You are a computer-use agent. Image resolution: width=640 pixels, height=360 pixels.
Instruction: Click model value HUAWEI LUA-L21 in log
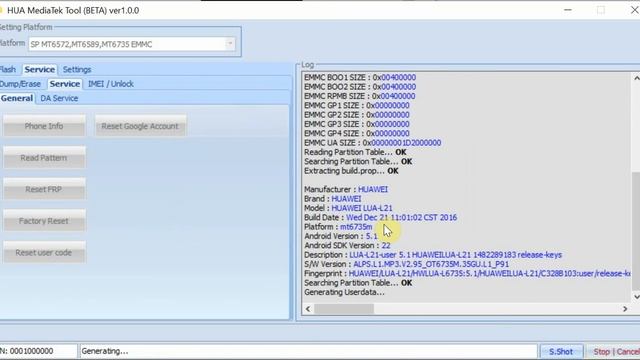[362, 208]
